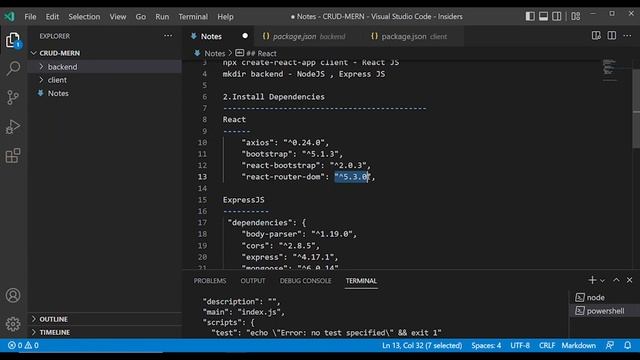Open the Selection menu
The height and width of the screenshot is (360, 640).
tap(84, 17)
